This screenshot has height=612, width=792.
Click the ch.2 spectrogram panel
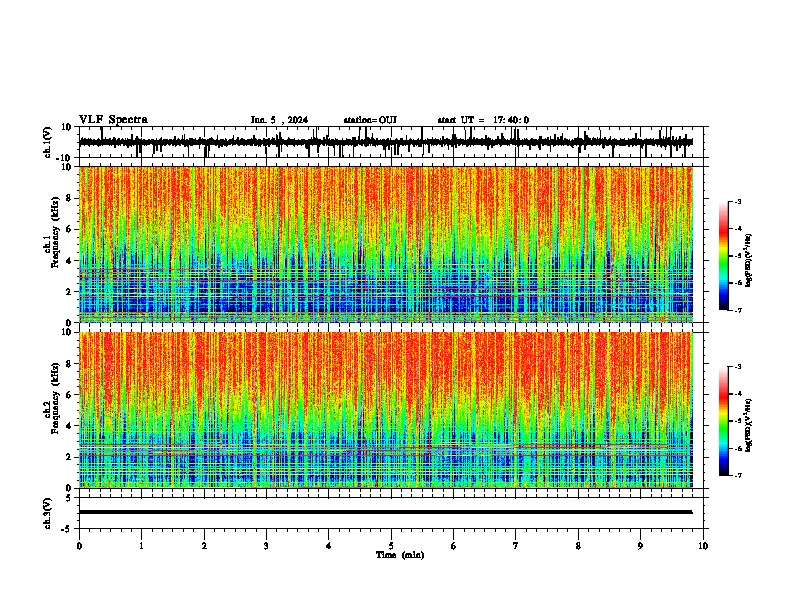[386, 410]
